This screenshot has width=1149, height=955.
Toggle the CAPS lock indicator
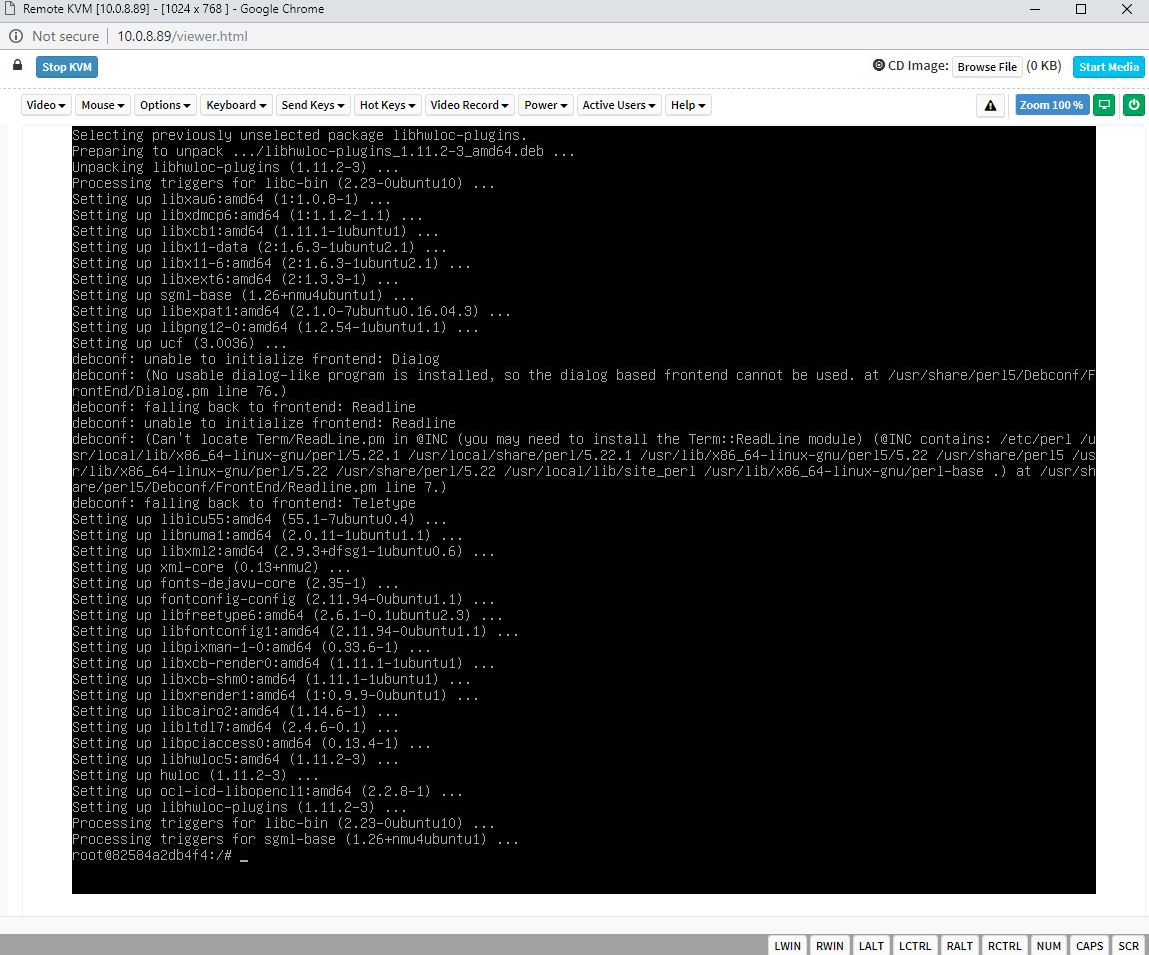click(x=1090, y=945)
